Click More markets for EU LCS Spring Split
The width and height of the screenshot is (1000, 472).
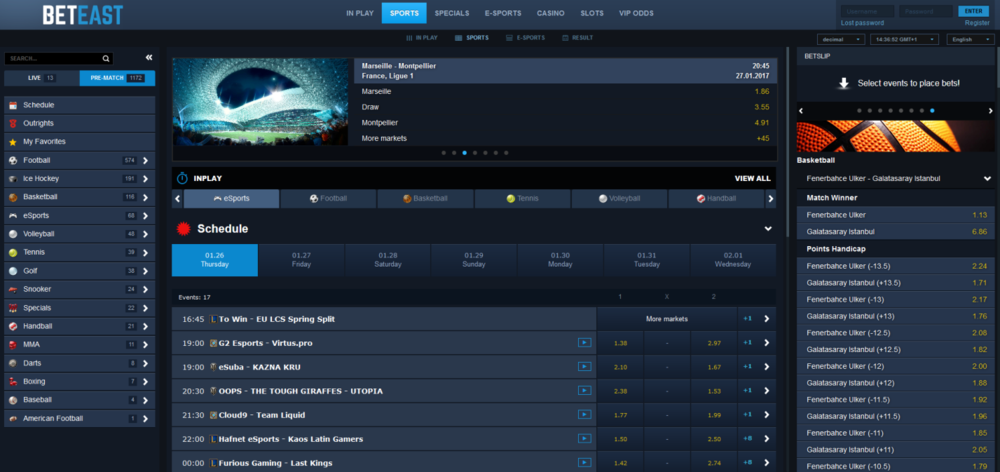(x=666, y=319)
